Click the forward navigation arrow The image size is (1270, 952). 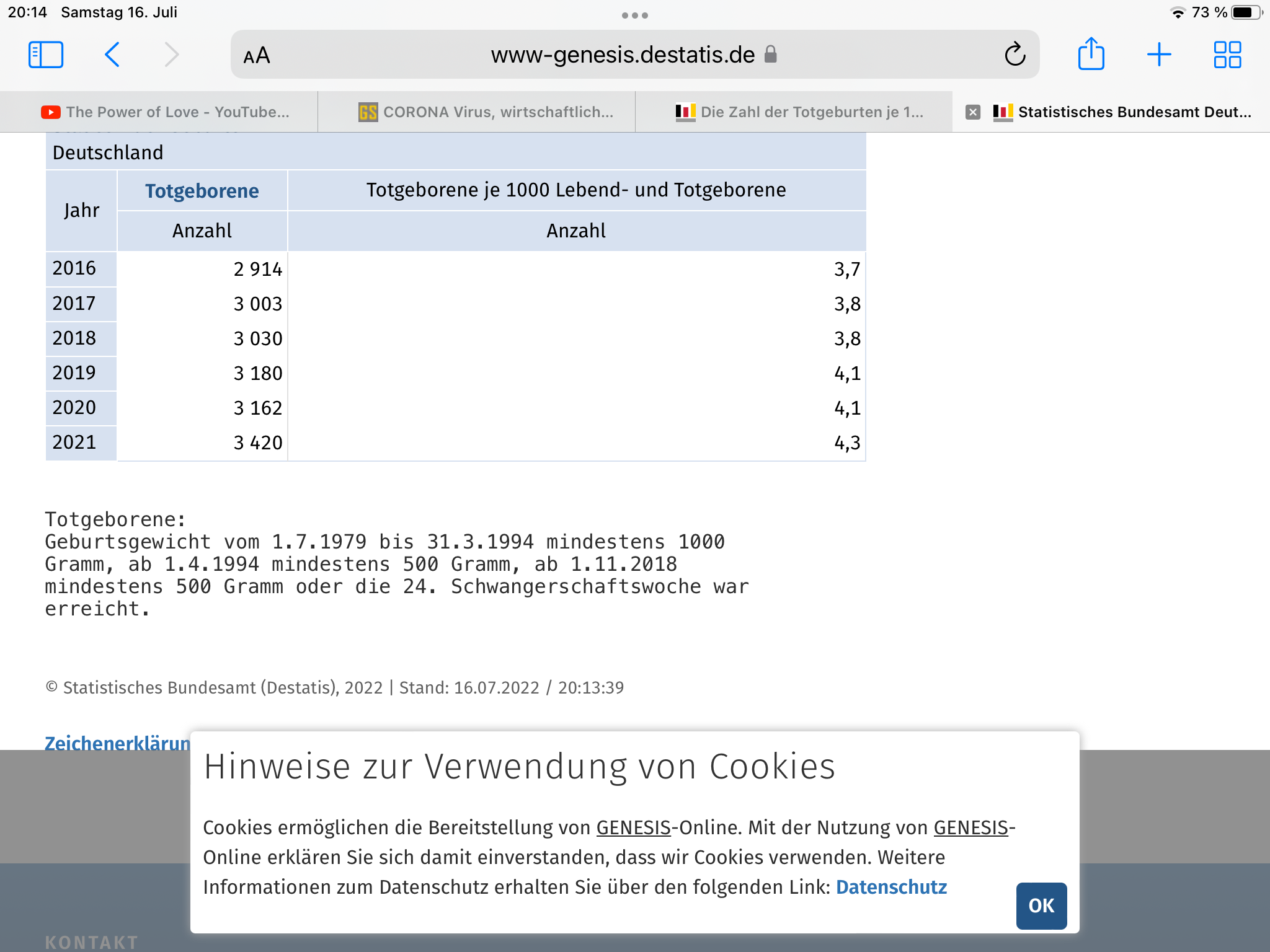172,55
